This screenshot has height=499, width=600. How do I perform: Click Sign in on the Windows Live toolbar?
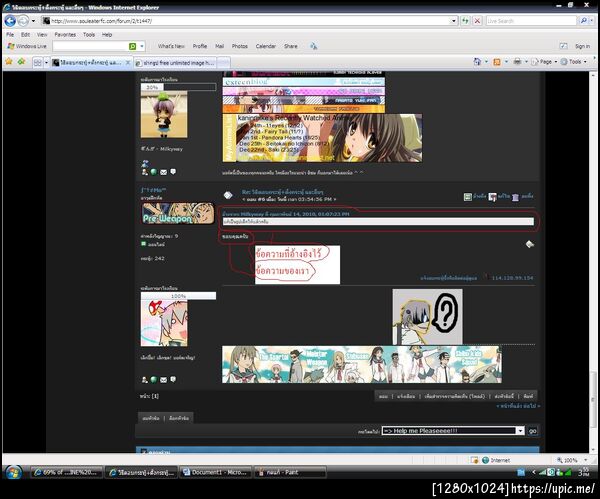(582, 46)
